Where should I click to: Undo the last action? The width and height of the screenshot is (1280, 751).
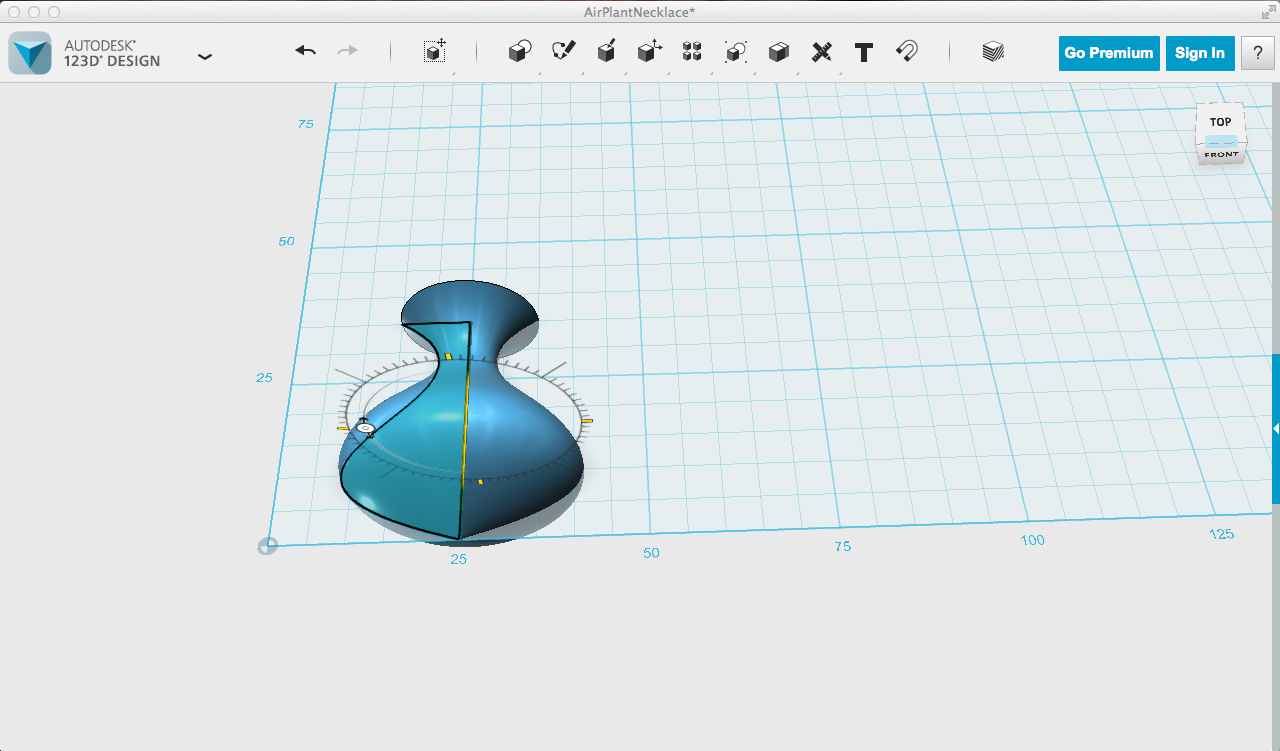pos(305,51)
